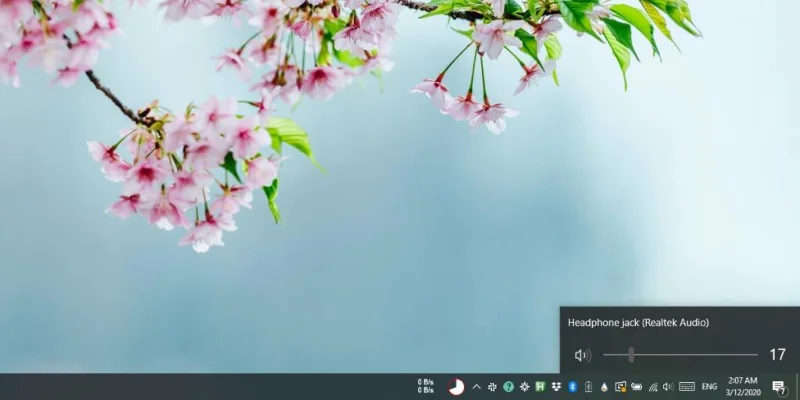This screenshot has width=800, height=400.
Task: Click the taskbar speaker volume icon
Action: (x=668, y=387)
